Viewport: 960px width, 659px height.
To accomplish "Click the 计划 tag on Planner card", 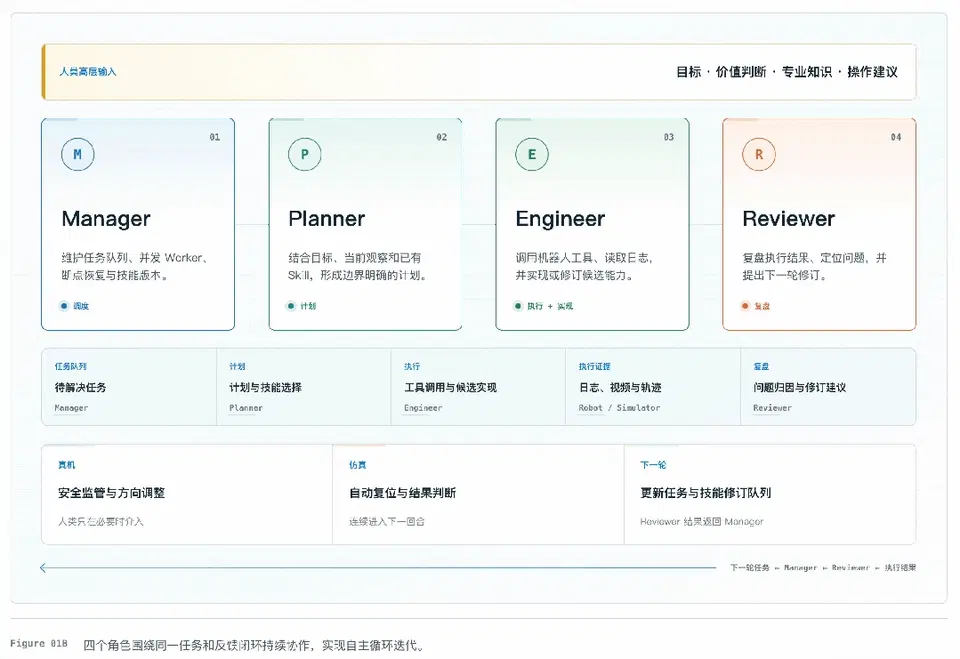I will tap(308, 306).
